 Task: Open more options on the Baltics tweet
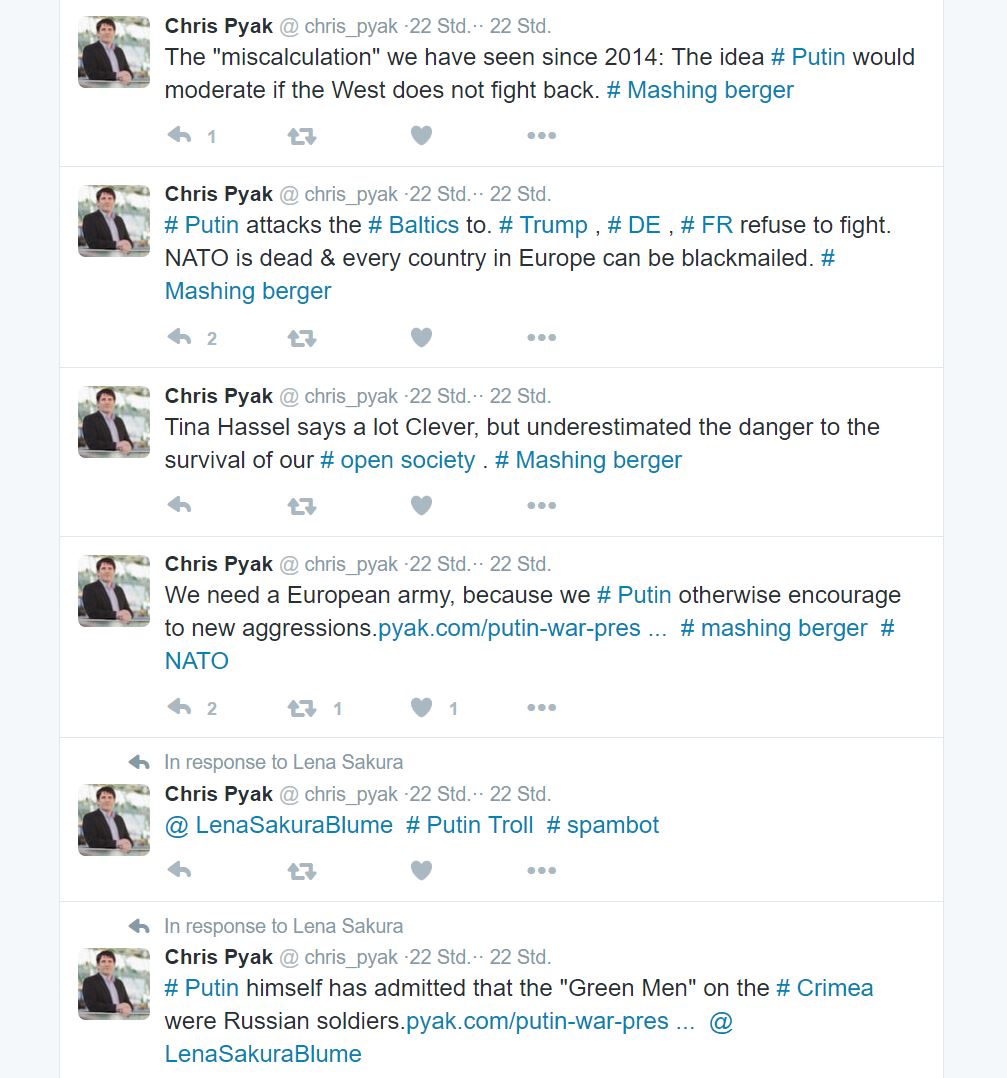[542, 338]
